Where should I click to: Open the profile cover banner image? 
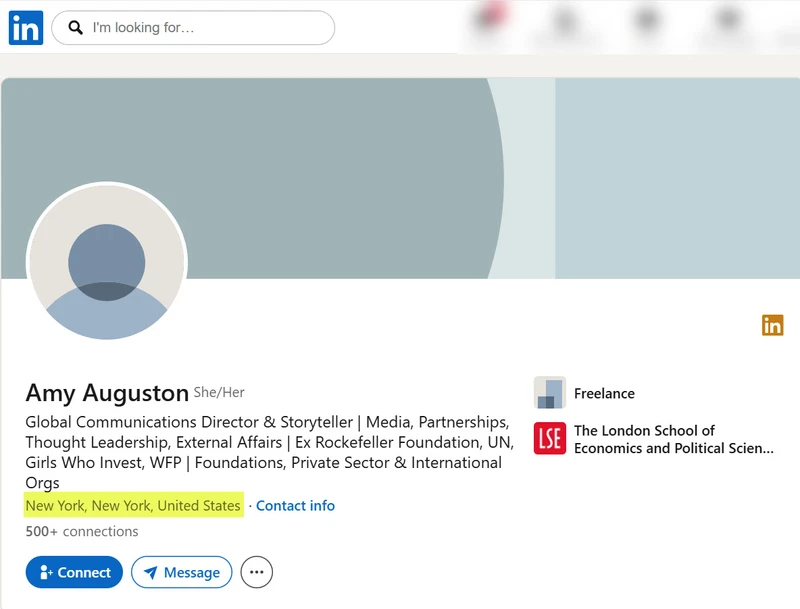point(400,179)
